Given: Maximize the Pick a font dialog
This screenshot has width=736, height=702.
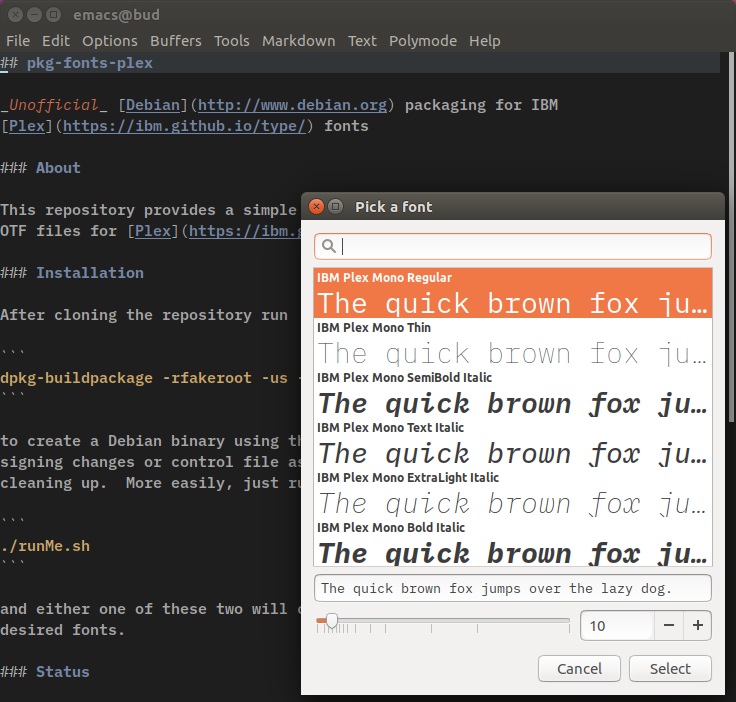Looking at the screenshot, I should (x=335, y=206).
